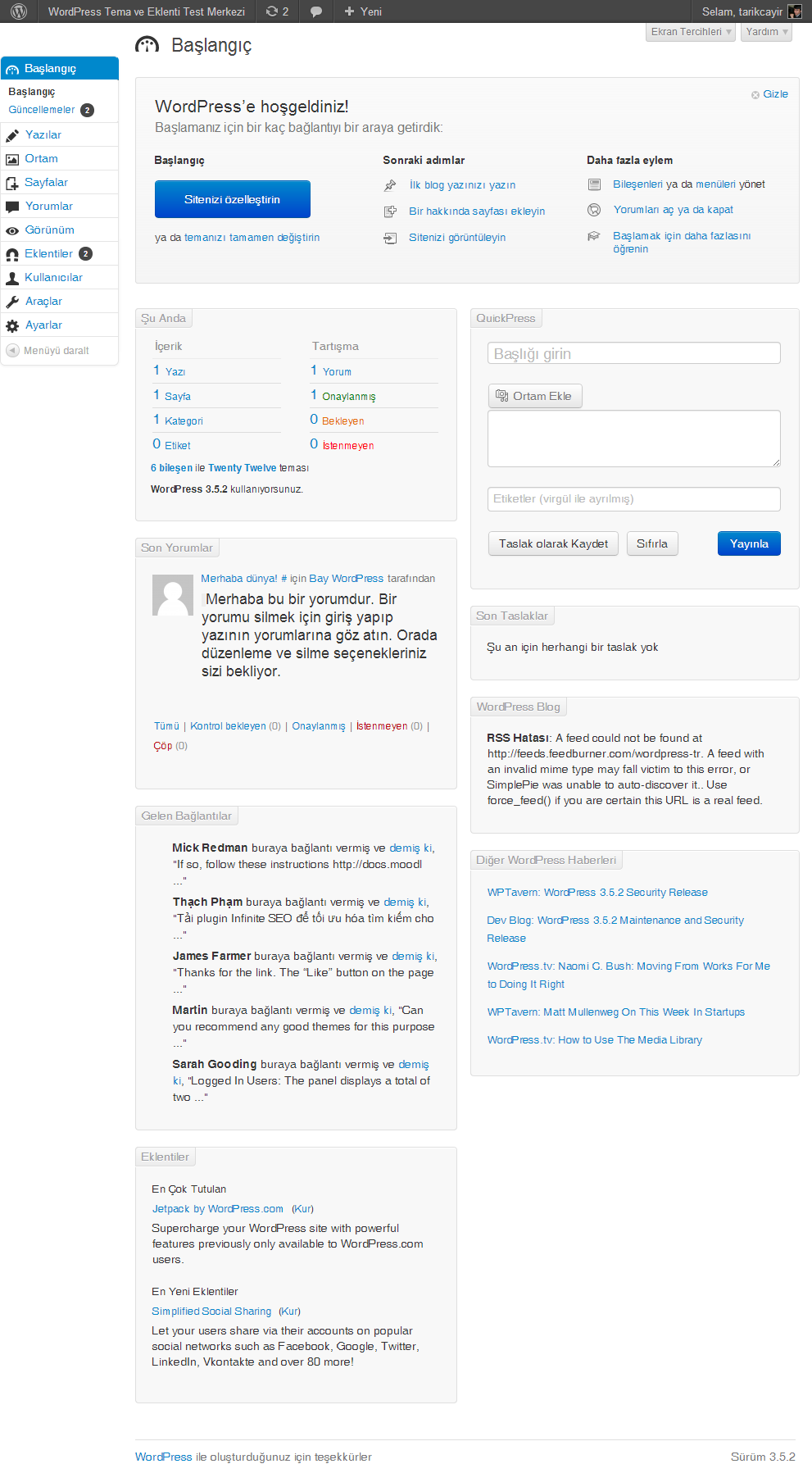Click Taslak olarak Kaydet button
Image resolution: width=812 pixels, height=1473 pixels.
(554, 543)
